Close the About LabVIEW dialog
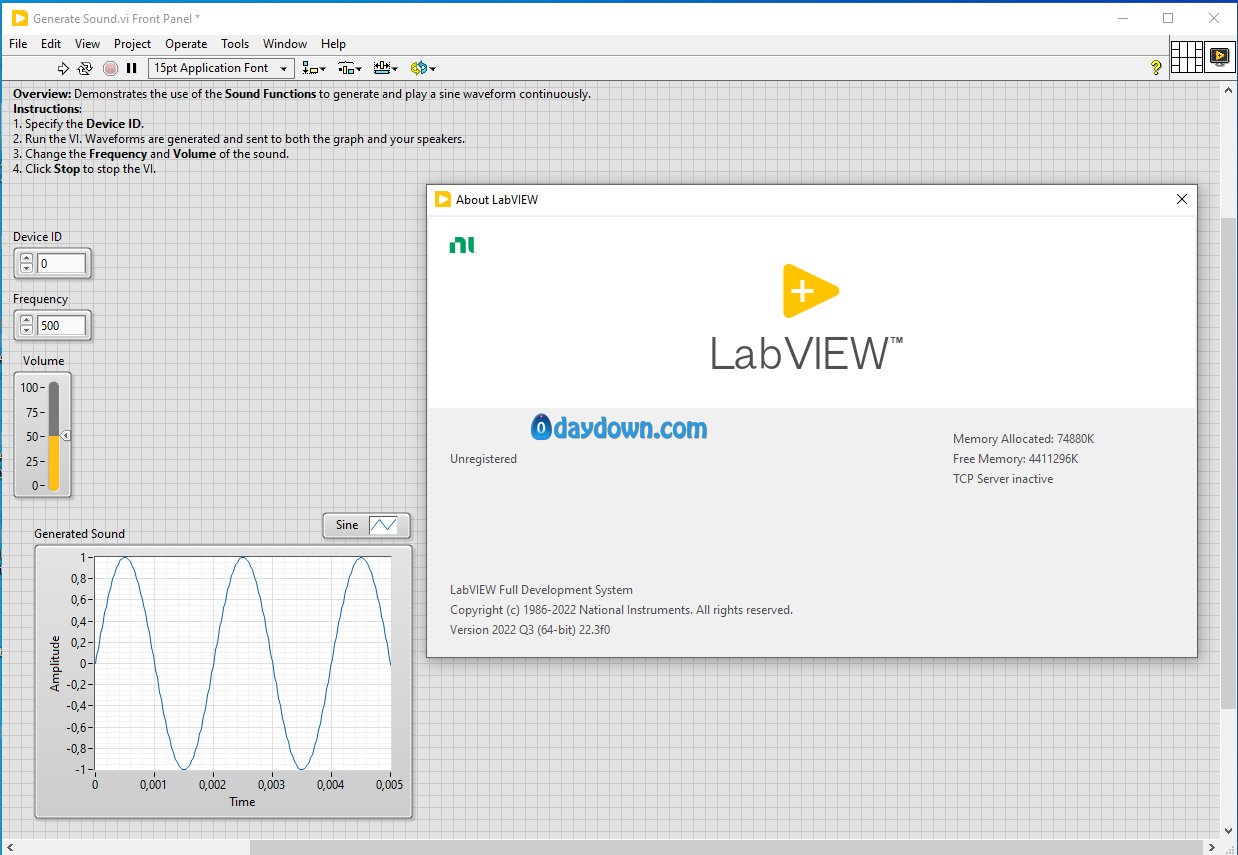 pos(1181,199)
